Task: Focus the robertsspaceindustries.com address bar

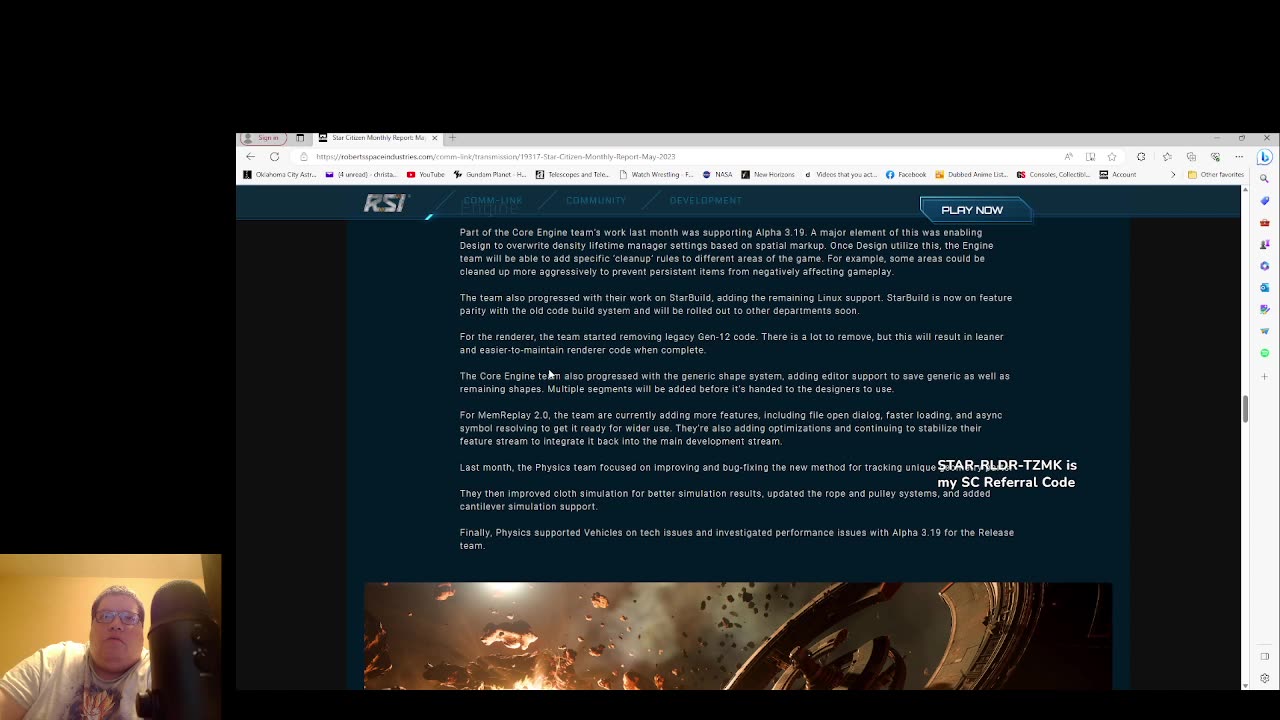Action: click(495, 156)
